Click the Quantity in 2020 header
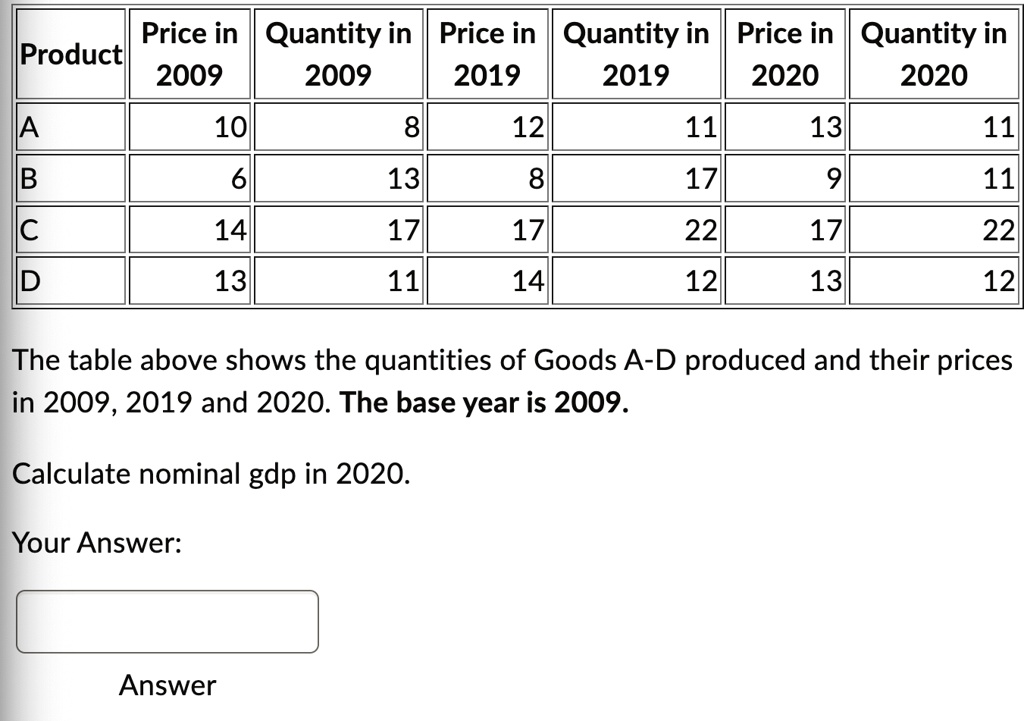 click(934, 54)
